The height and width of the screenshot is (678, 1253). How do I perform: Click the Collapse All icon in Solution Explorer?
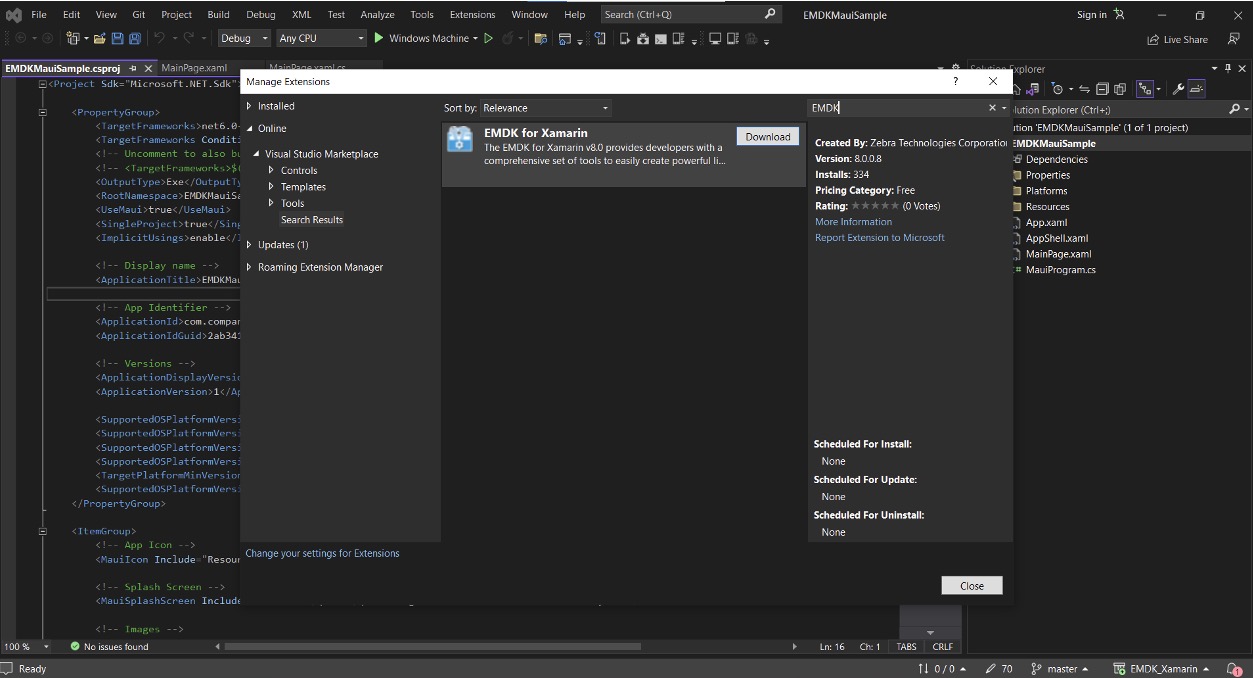(1102, 89)
